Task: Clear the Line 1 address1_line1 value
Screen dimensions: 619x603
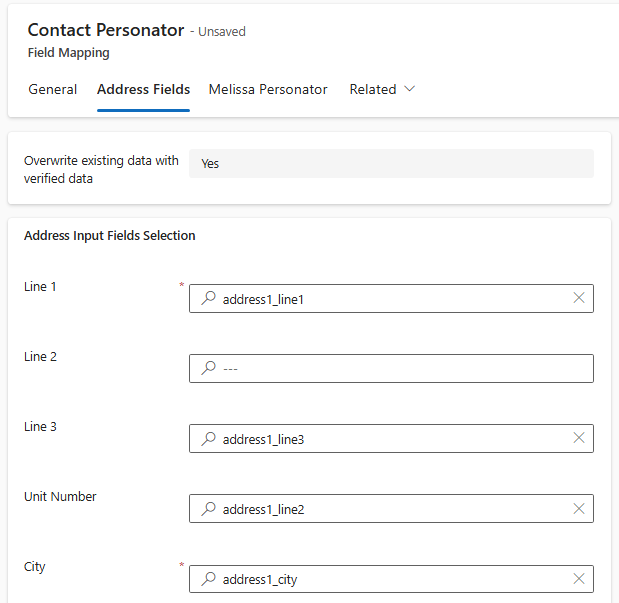Action: pyautogui.click(x=578, y=298)
